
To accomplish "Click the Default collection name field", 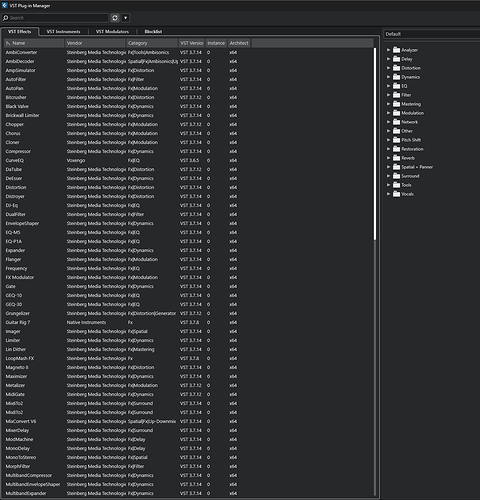I will click(x=432, y=34).
